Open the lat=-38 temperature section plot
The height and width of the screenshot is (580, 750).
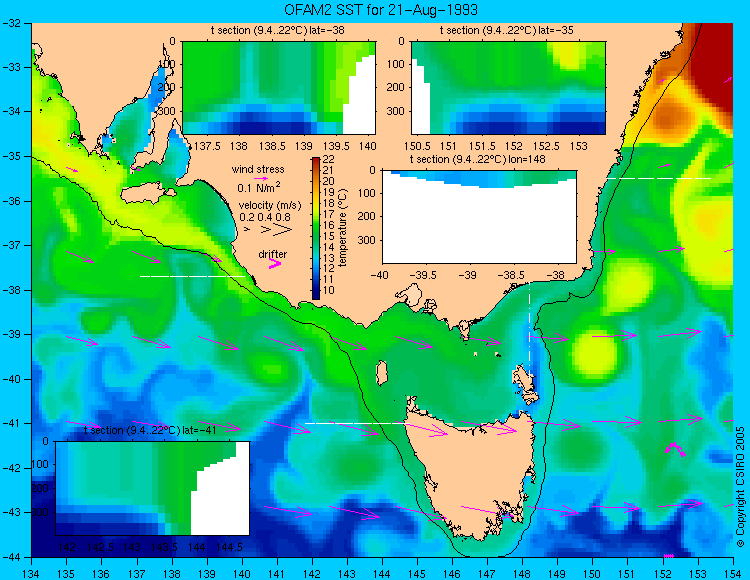[x=279, y=88]
